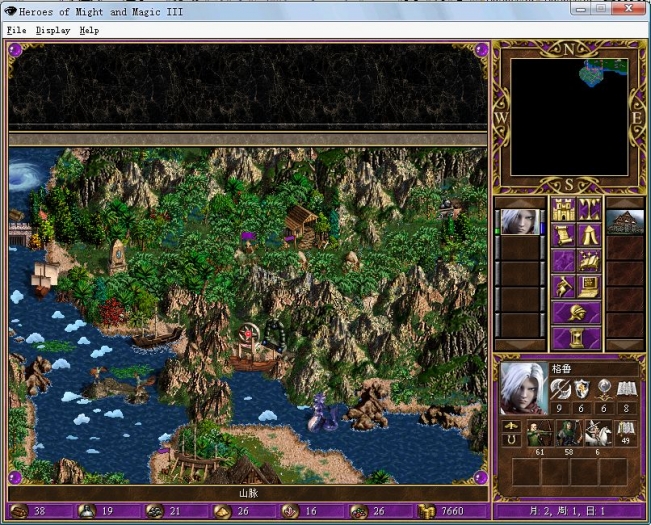Select green ranger troop stack with 58
Viewport: 651px width, 525px height.
coord(569,433)
